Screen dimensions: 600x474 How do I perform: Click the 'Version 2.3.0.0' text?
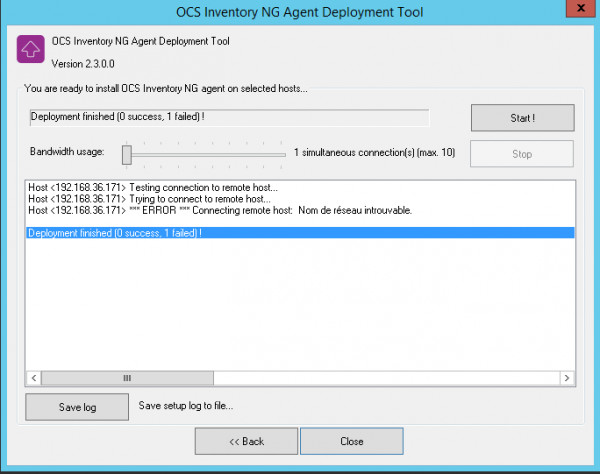[83, 64]
